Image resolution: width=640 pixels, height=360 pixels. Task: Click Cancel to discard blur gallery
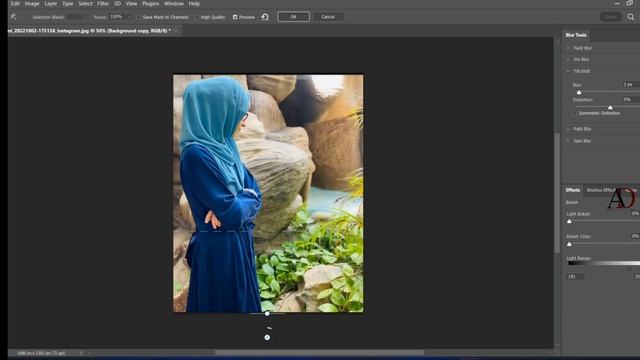point(328,17)
